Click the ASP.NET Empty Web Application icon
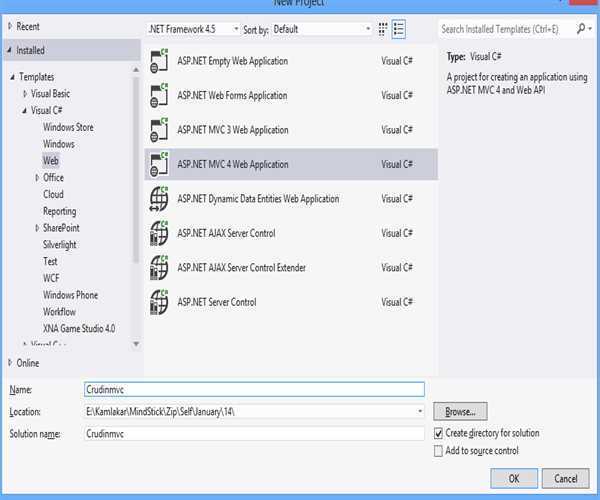Viewport: 600px width, 500px height. pyautogui.click(x=159, y=61)
